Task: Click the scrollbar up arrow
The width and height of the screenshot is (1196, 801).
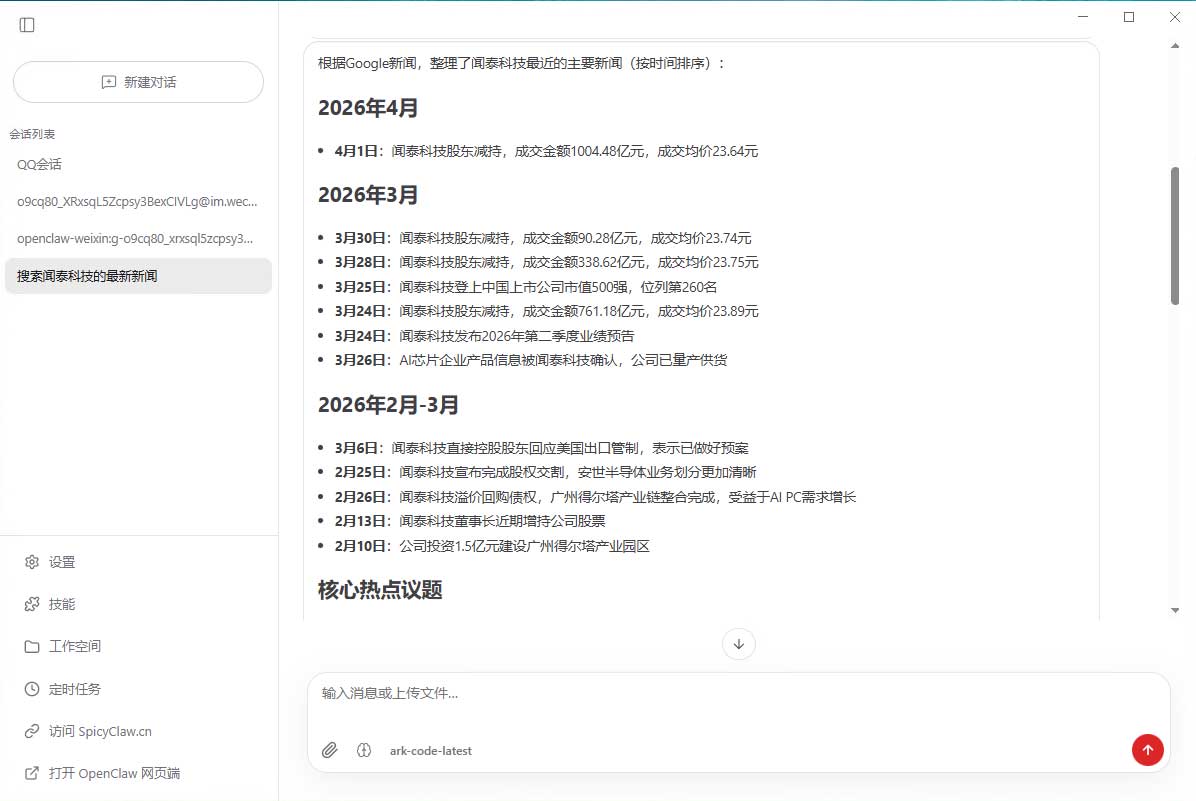Action: pyautogui.click(x=1175, y=46)
